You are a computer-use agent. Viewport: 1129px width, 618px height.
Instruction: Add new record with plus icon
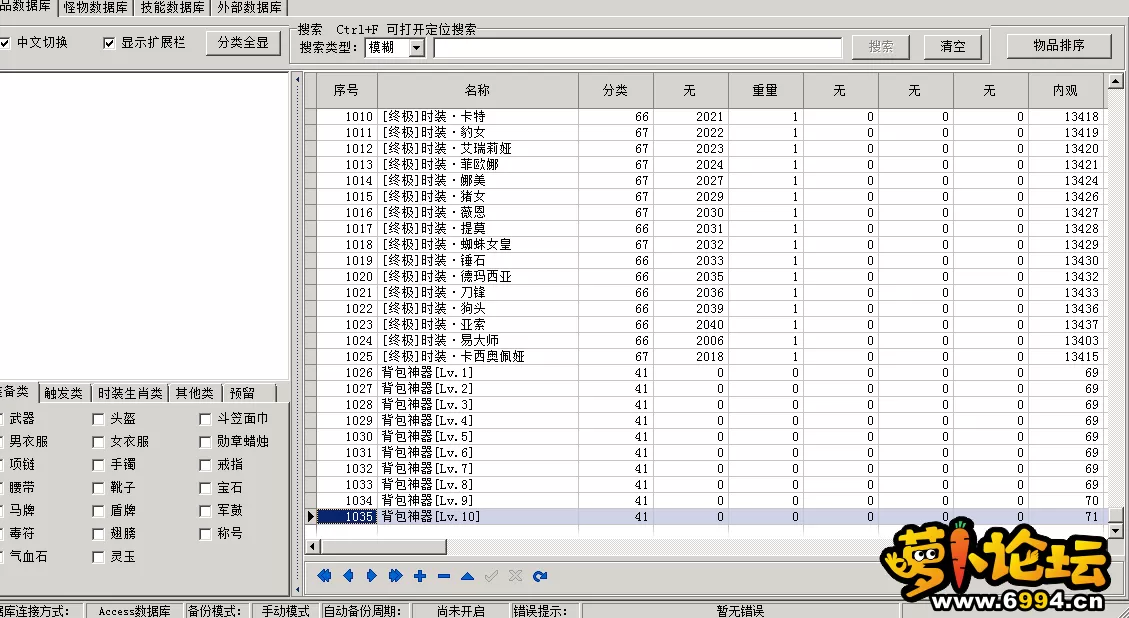tap(420, 576)
